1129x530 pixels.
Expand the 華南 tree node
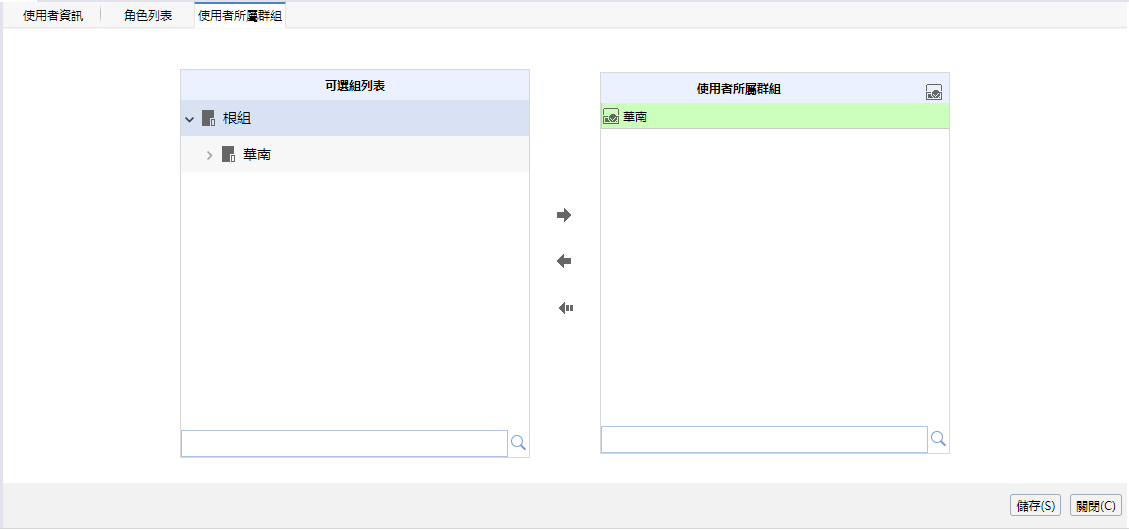209,155
